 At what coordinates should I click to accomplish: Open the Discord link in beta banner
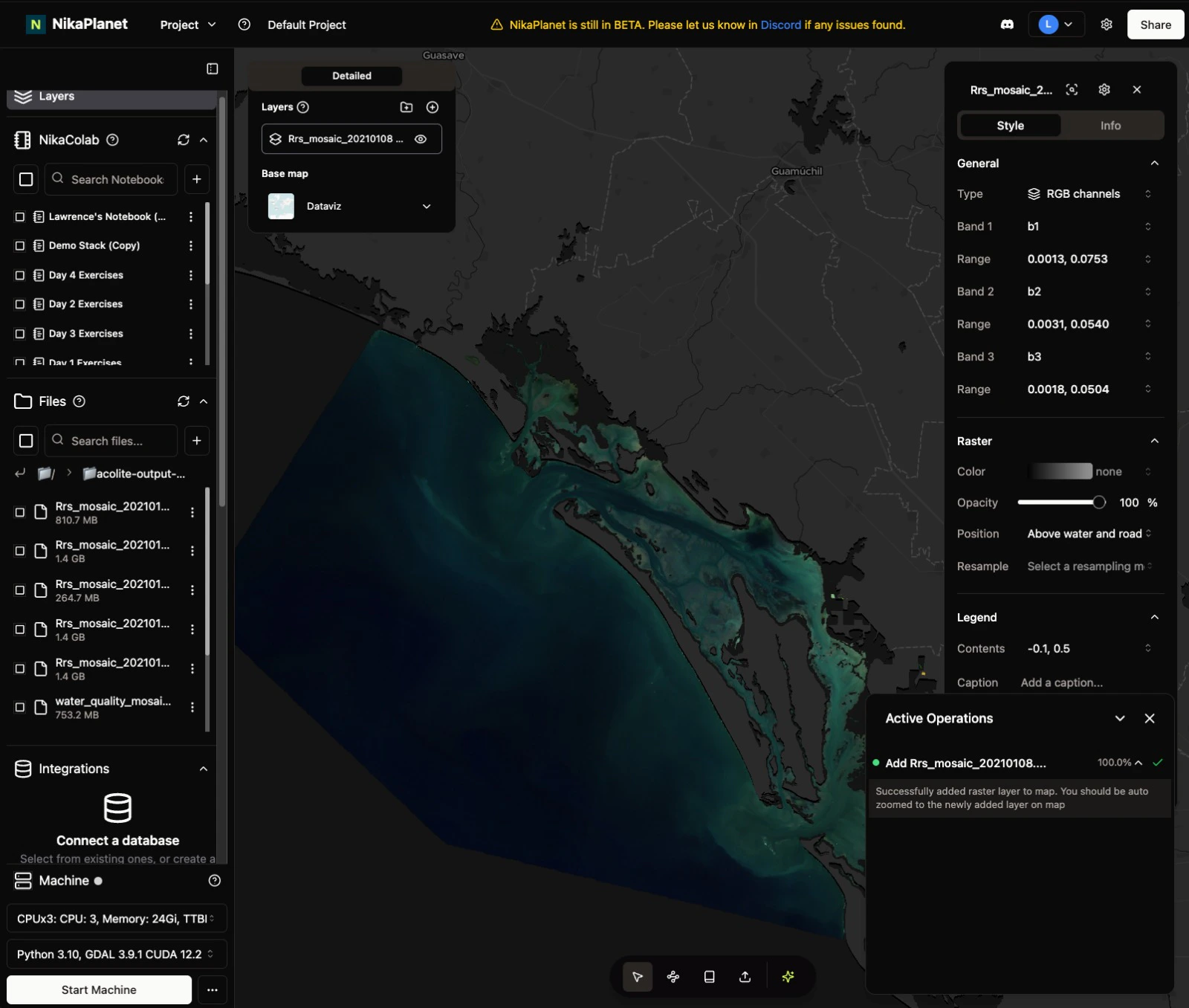[x=780, y=25]
